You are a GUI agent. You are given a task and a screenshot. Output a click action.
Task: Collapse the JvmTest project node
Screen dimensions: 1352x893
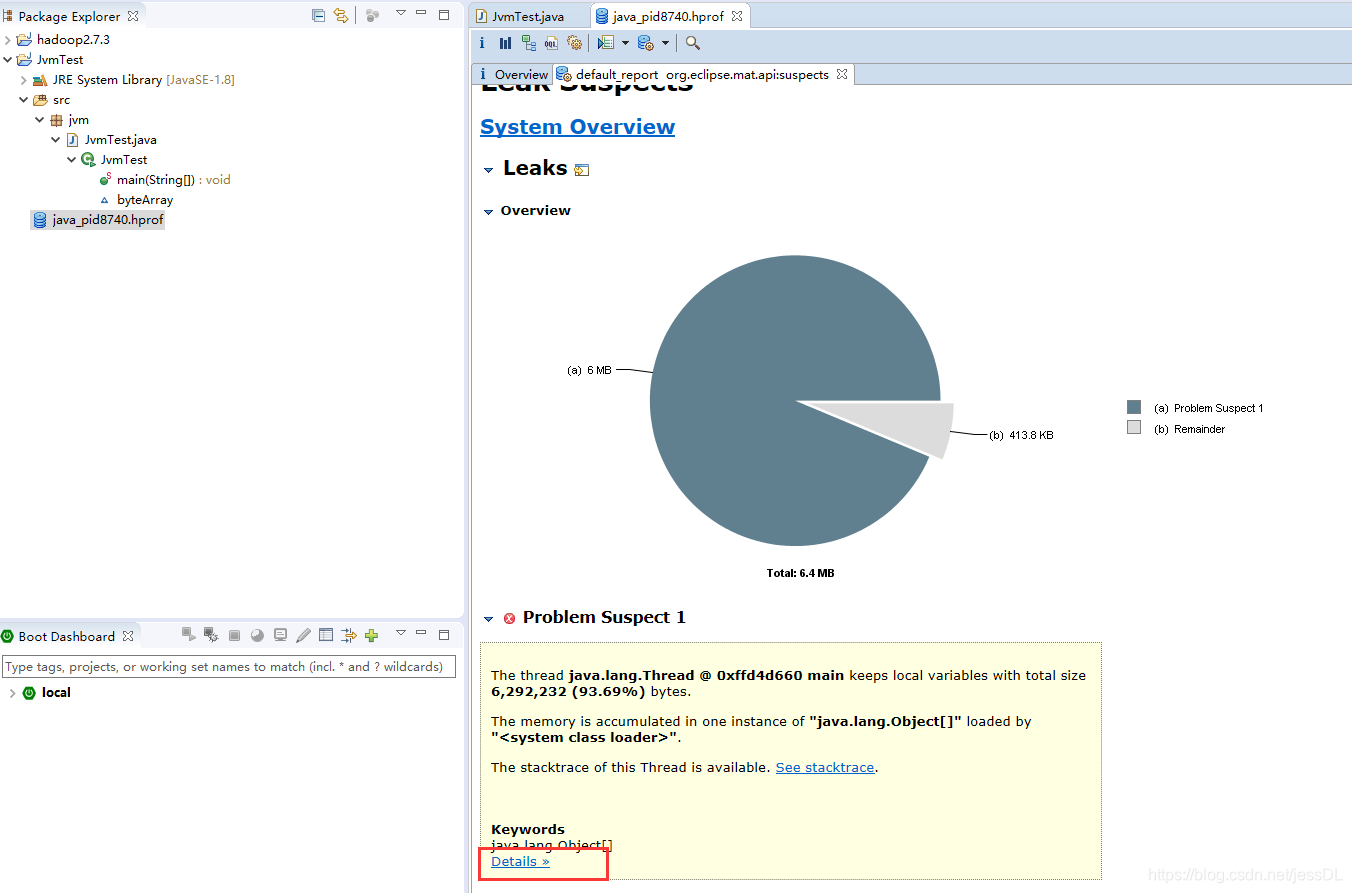point(9,60)
